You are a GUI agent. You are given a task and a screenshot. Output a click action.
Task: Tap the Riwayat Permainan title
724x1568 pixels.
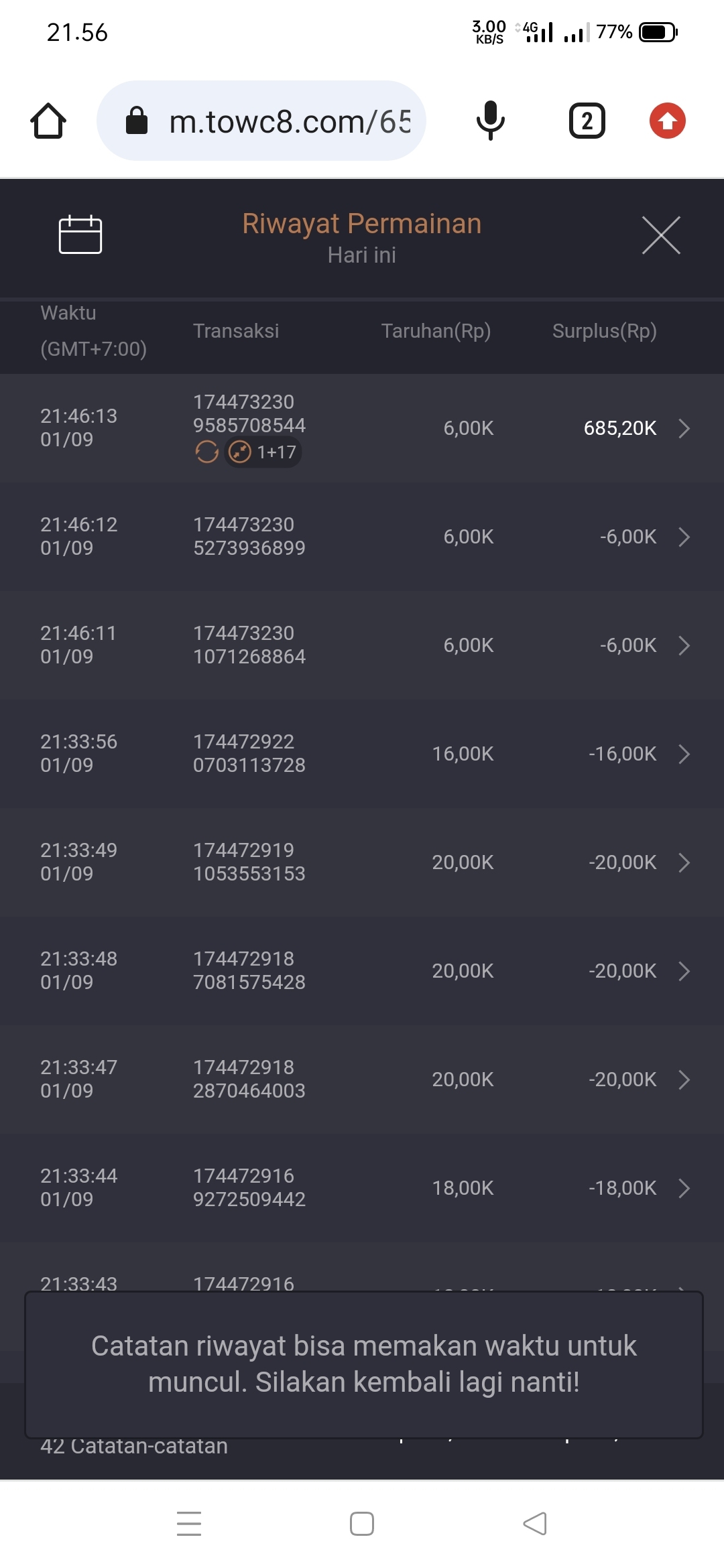(362, 224)
